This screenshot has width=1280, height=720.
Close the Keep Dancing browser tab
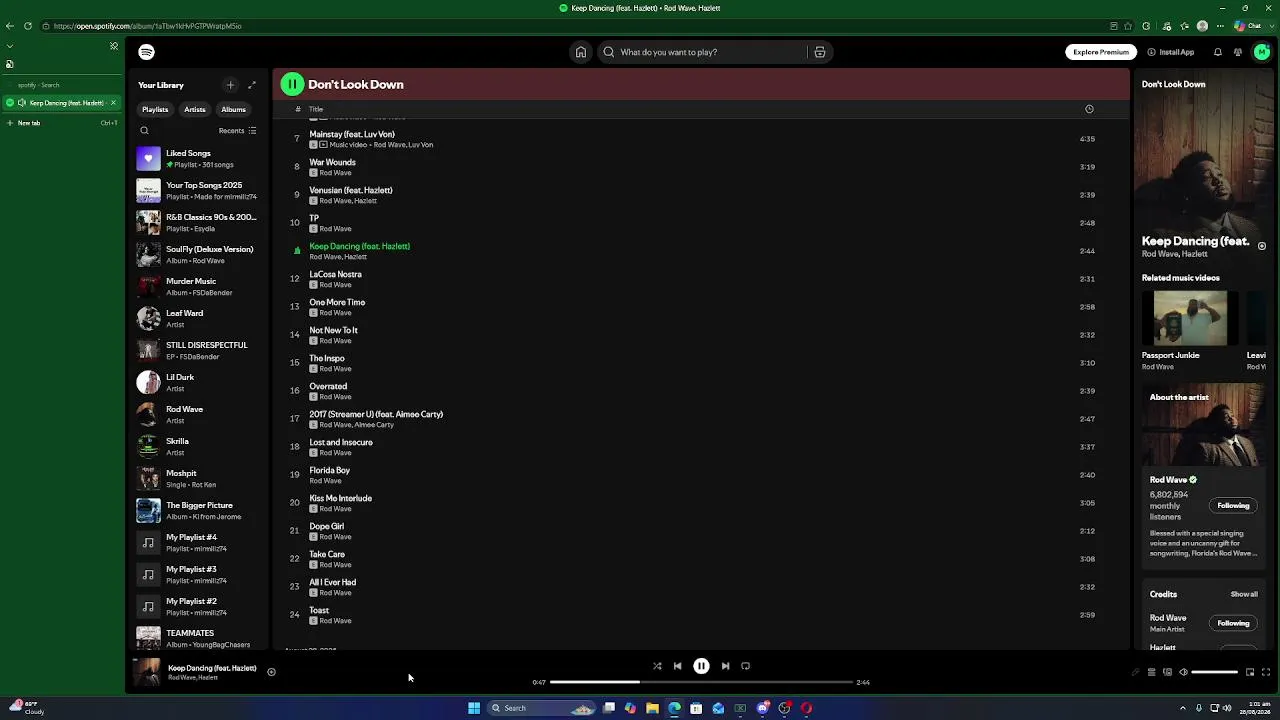[113, 103]
